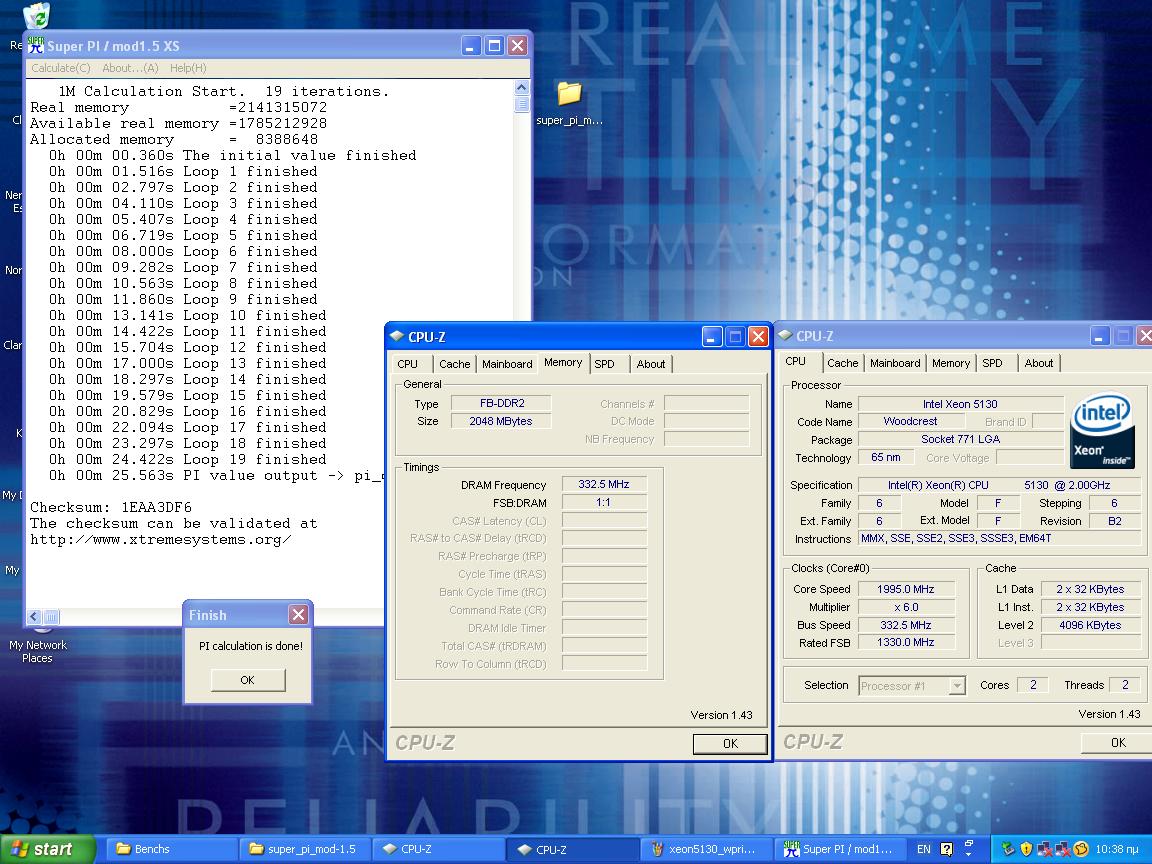The height and width of the screenshot is (864, 1152).
Task: Click the Type FB-DDR2 field
Action: (x=501, y=403)
